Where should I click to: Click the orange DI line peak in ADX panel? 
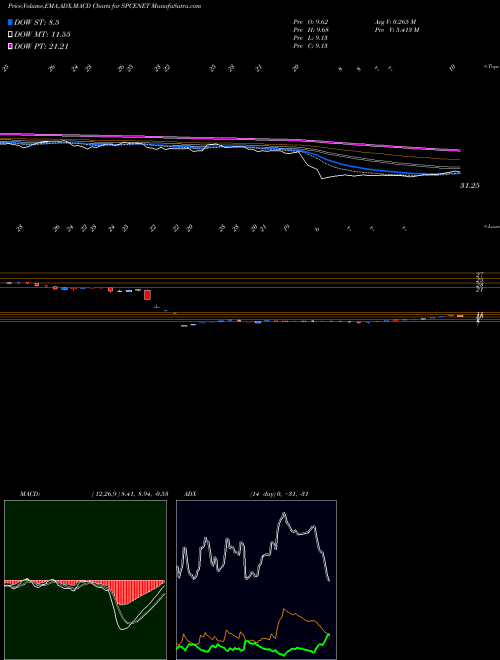pyautogui.click(x=284, y=609)
